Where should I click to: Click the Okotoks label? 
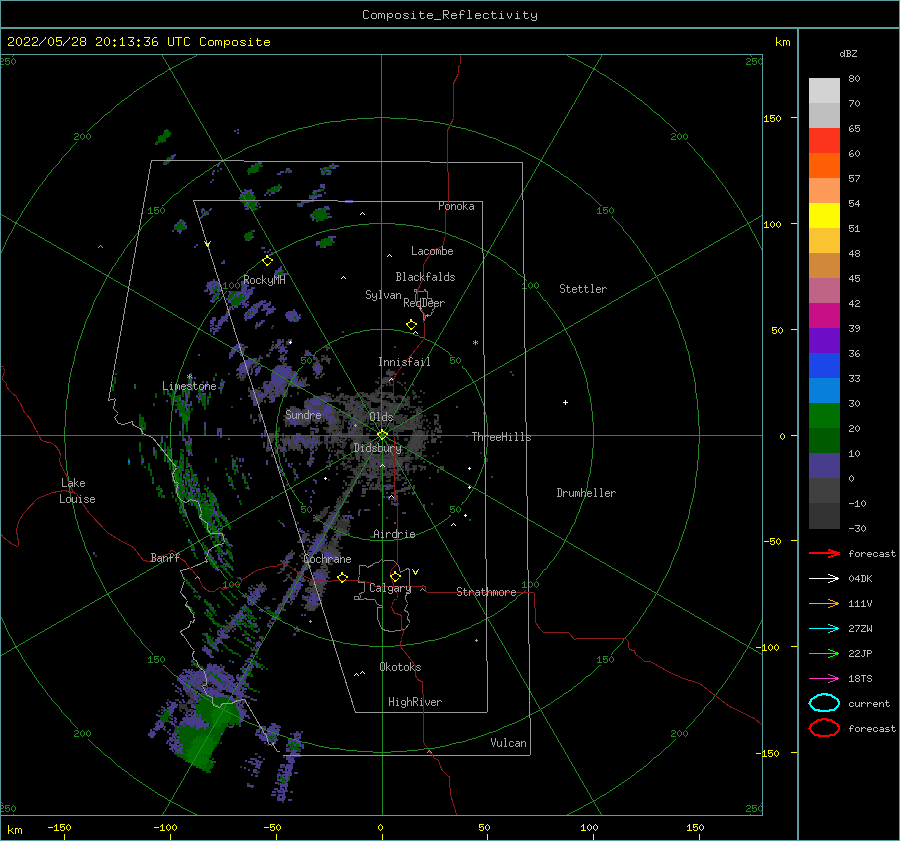click(x=400, y=667)
